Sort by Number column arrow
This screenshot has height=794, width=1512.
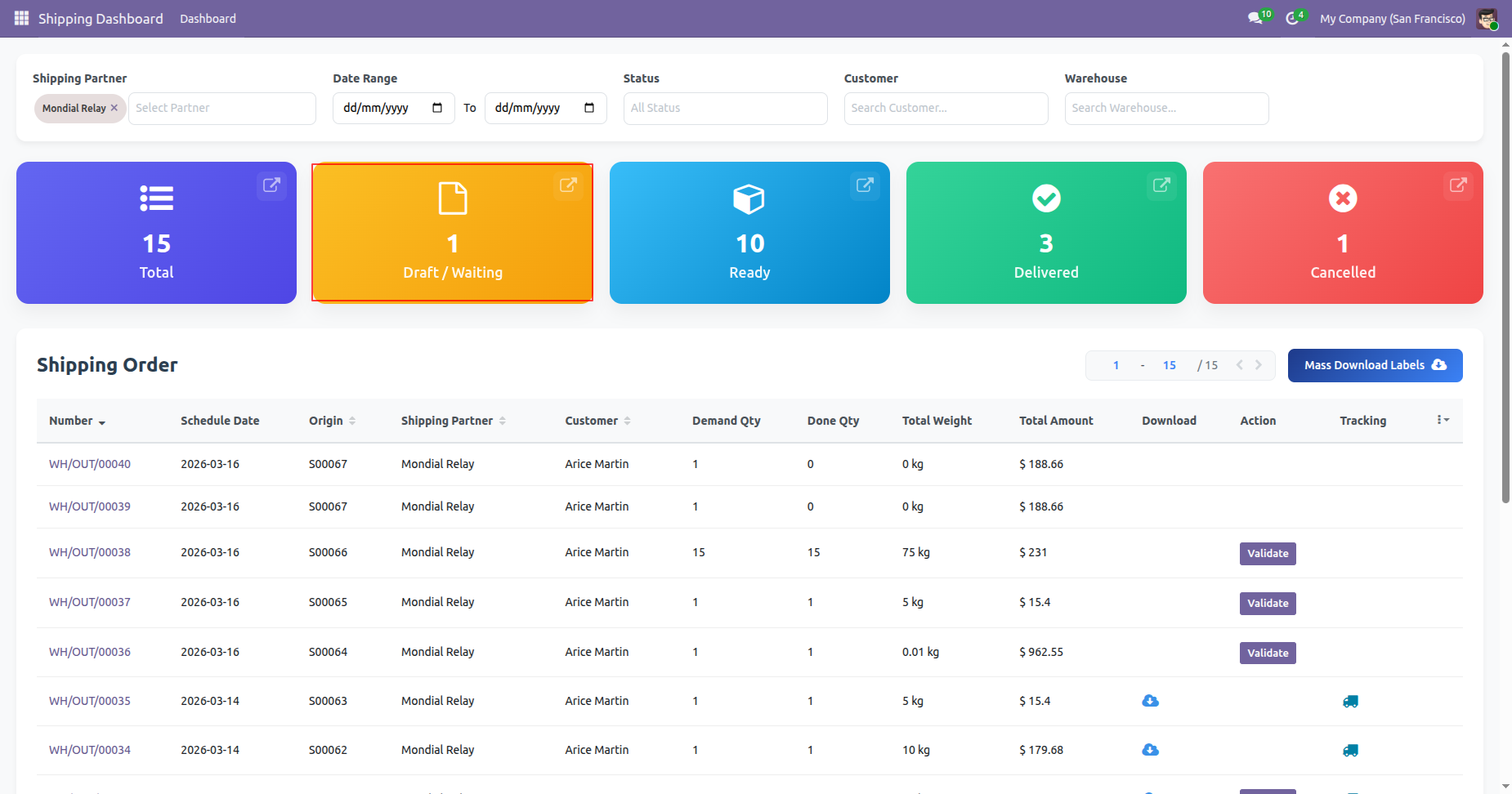pos(102,422)
